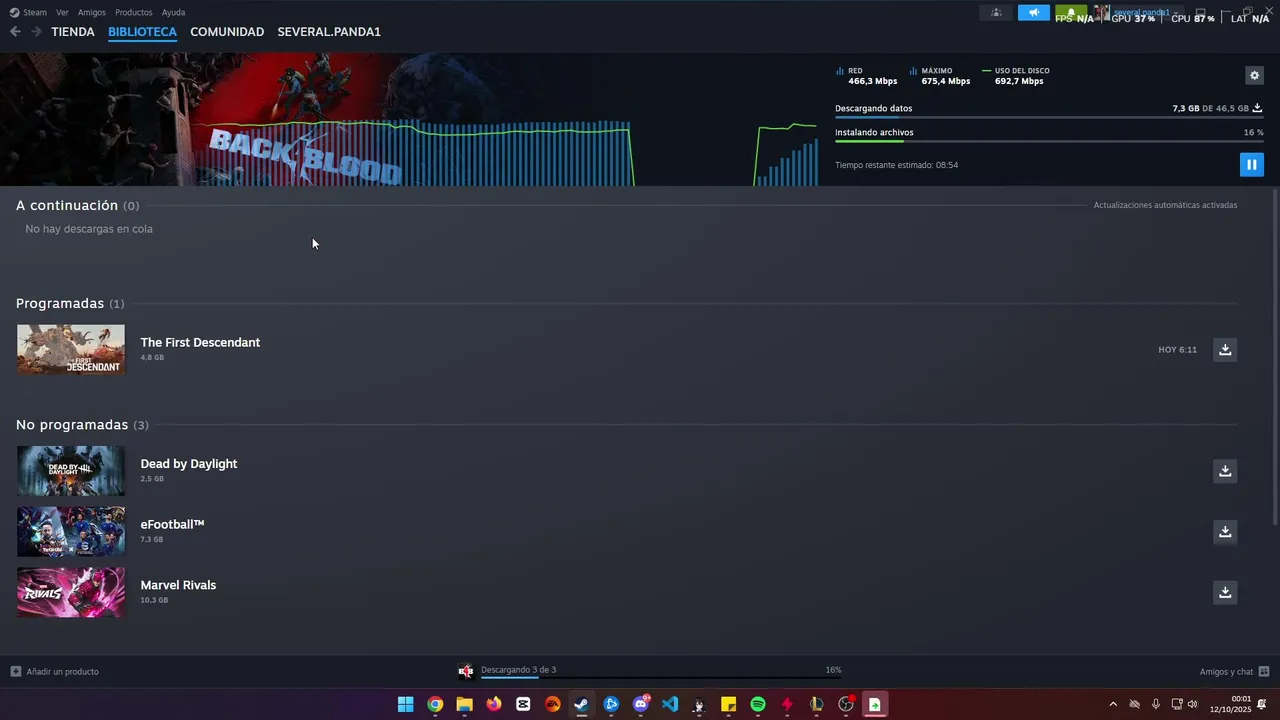Open the Productos menu

[134, 12]
